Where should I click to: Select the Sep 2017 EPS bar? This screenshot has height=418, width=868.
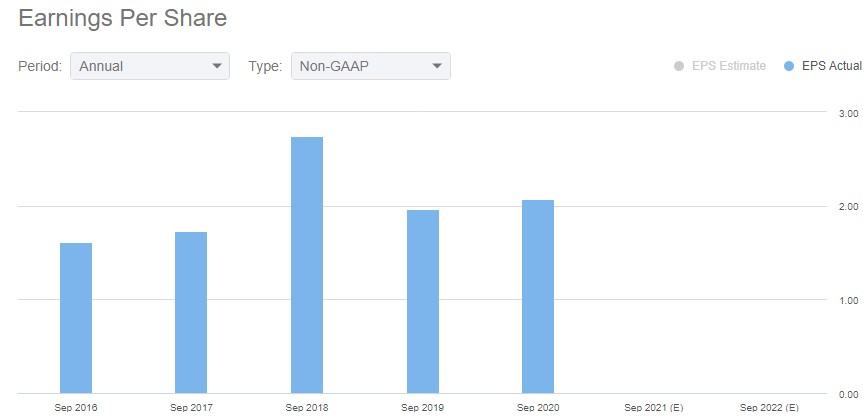tap(191, 313)
